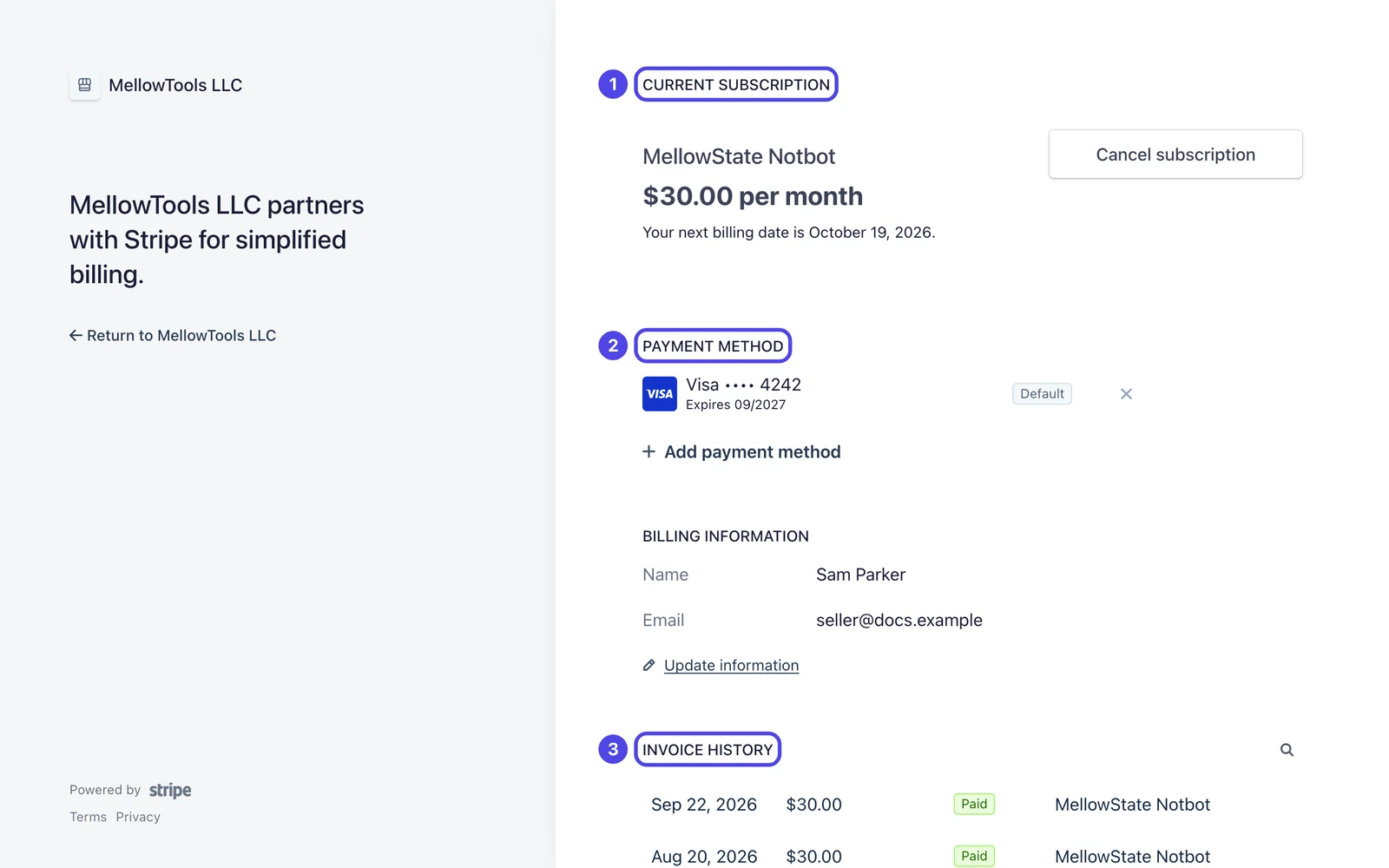This screenshot has width=1389, height=868.
Task: Remove the Visa 4242 payment method
Action: (1126, 394)
